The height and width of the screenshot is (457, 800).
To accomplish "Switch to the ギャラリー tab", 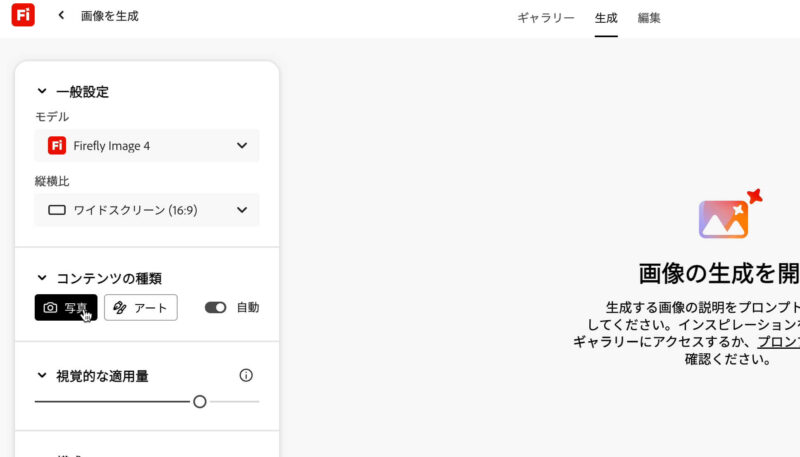I will click(x=546, y=18).
